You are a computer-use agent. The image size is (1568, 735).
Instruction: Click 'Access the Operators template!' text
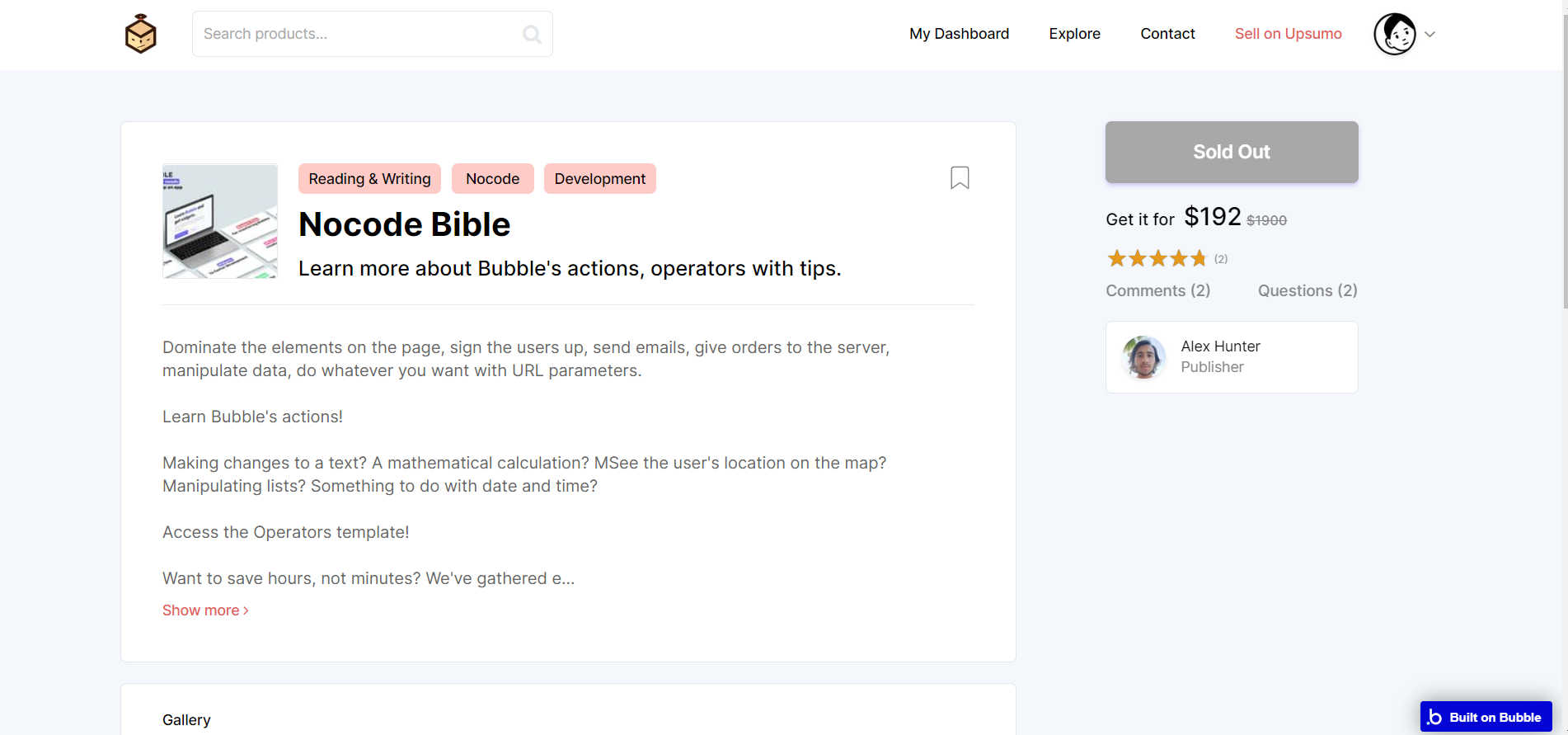click(x=285, y=532)
